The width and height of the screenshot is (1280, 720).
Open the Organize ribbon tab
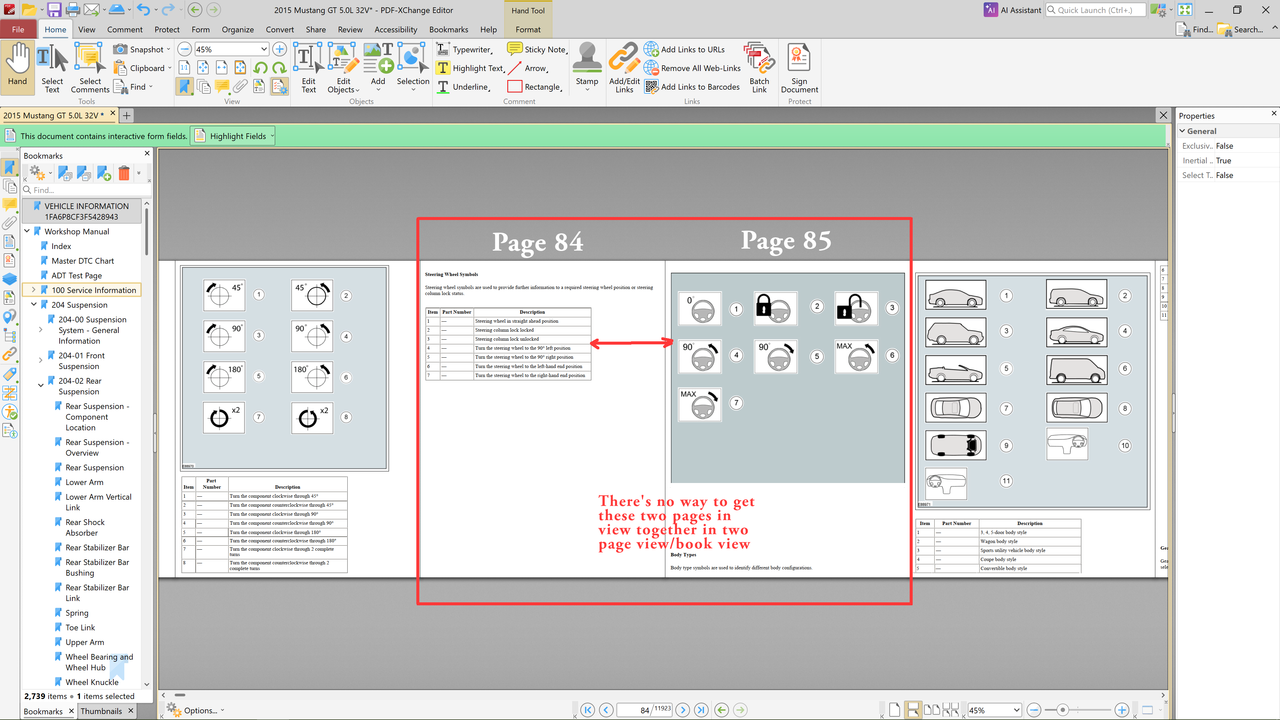click(238, 30)
